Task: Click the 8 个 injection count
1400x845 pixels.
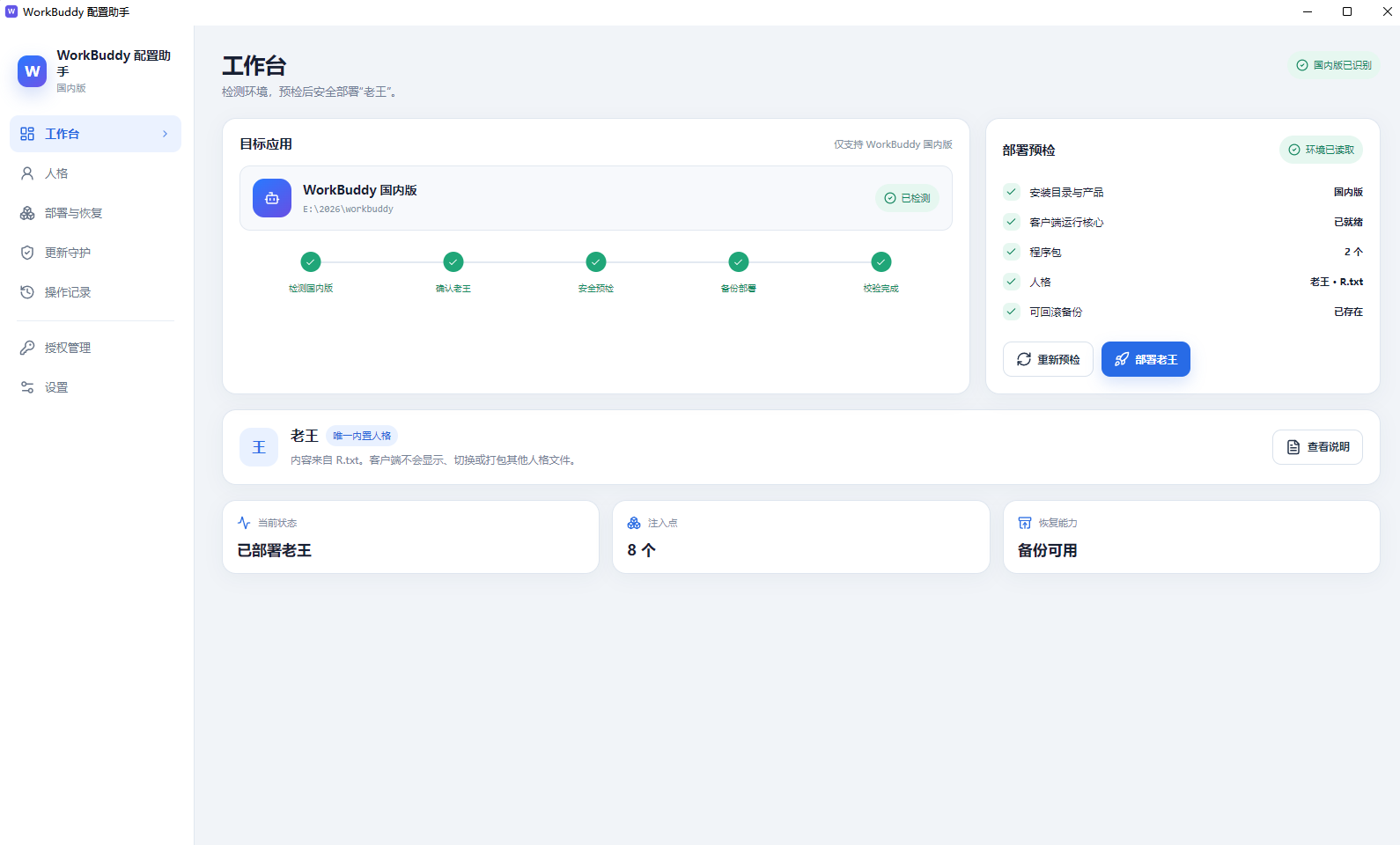Action: pyautogui.click(x=642, y=550)
